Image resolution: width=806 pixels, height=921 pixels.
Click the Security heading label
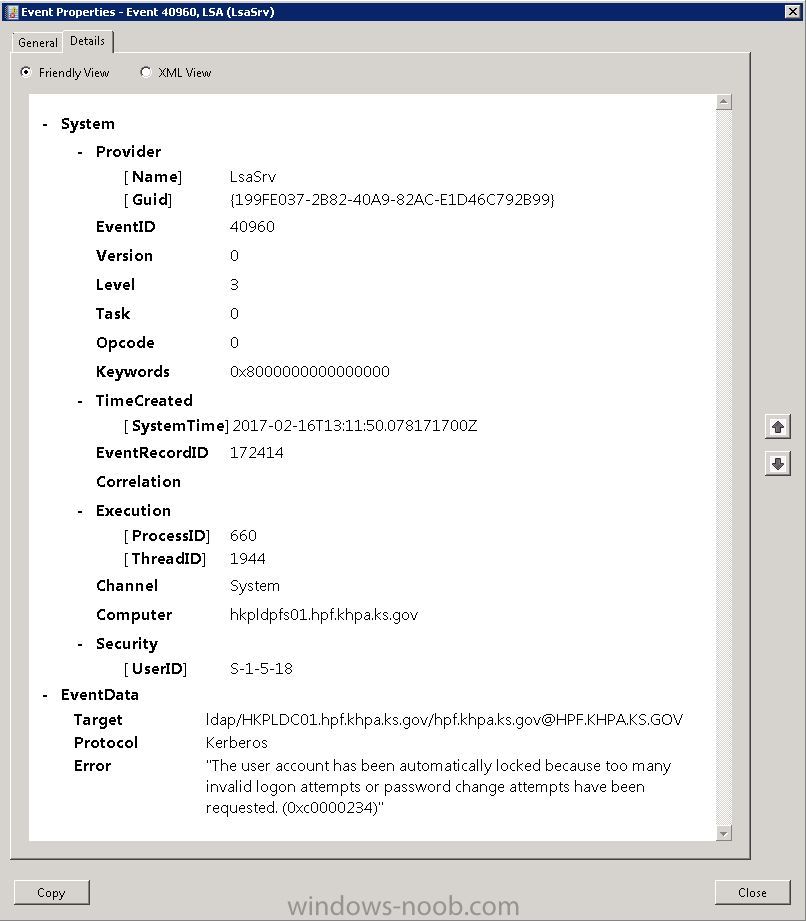[x=127, y=644]
